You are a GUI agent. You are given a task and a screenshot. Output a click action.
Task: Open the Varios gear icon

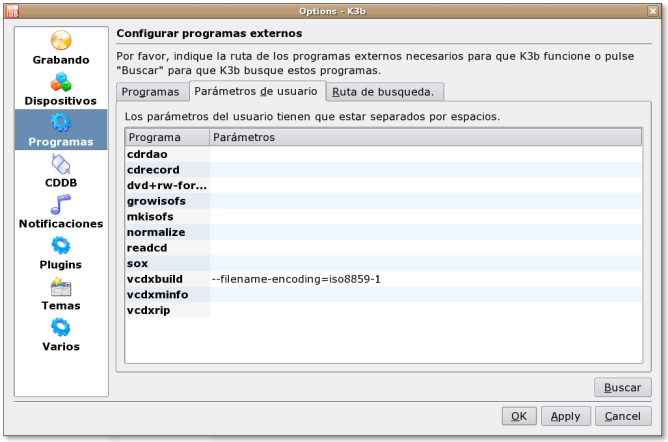click(61, 327)
